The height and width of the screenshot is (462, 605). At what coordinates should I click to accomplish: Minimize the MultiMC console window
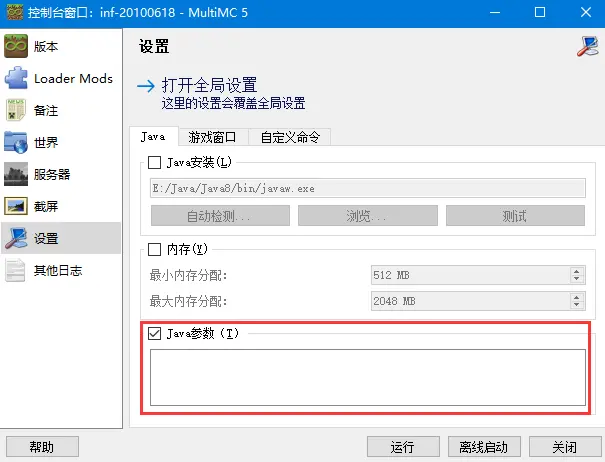point(495,13)
